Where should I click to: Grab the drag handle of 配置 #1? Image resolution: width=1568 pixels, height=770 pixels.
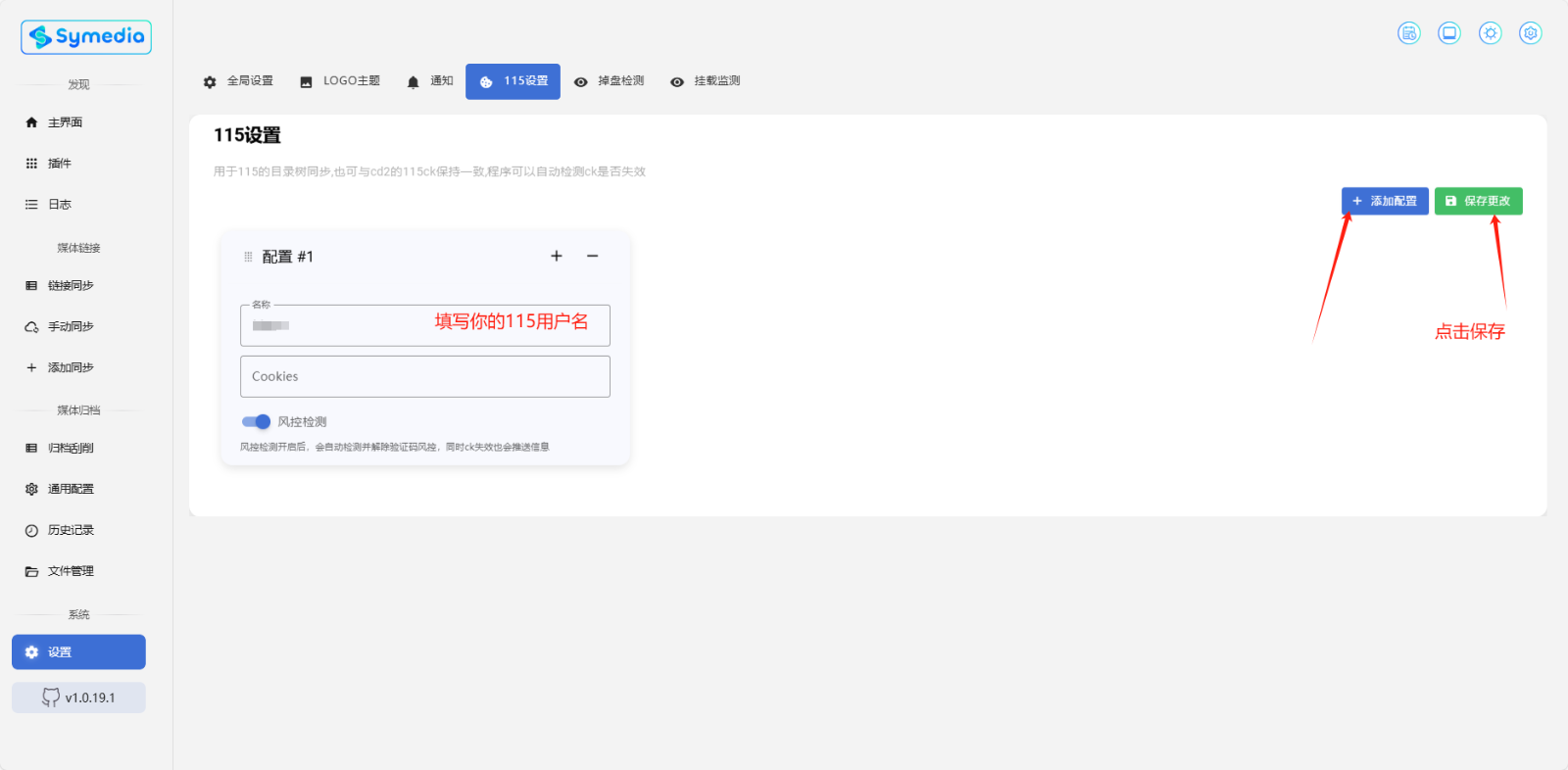(x=248, y=257)
